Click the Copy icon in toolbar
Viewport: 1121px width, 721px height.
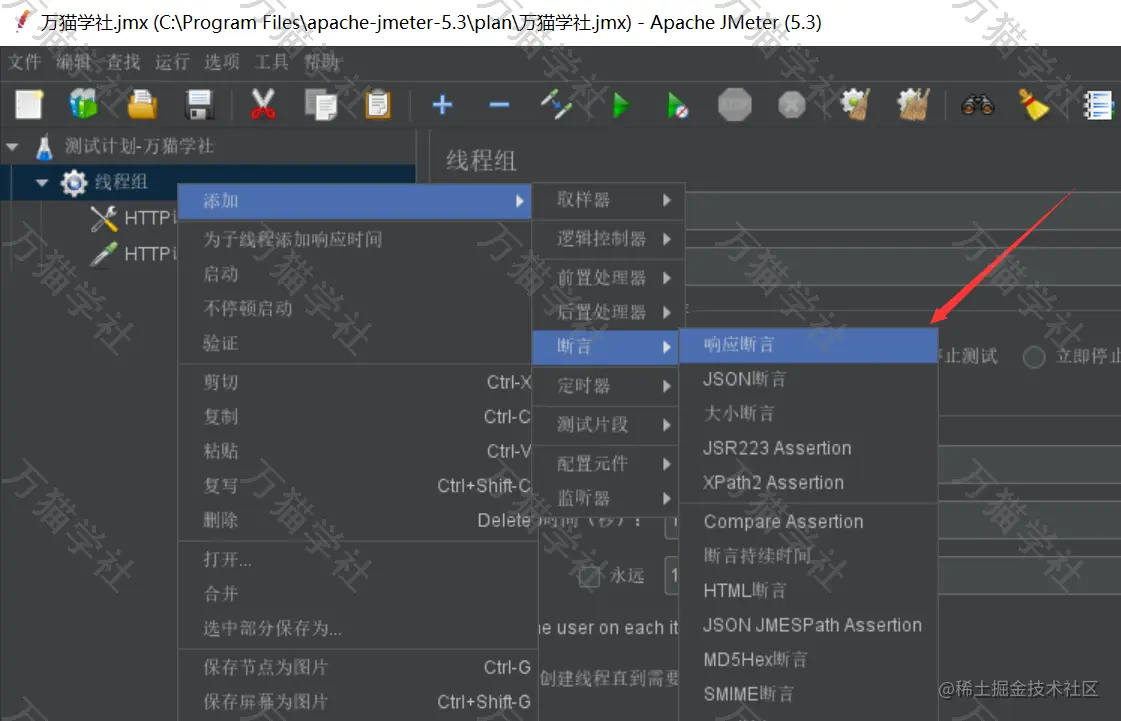(320, 104)
